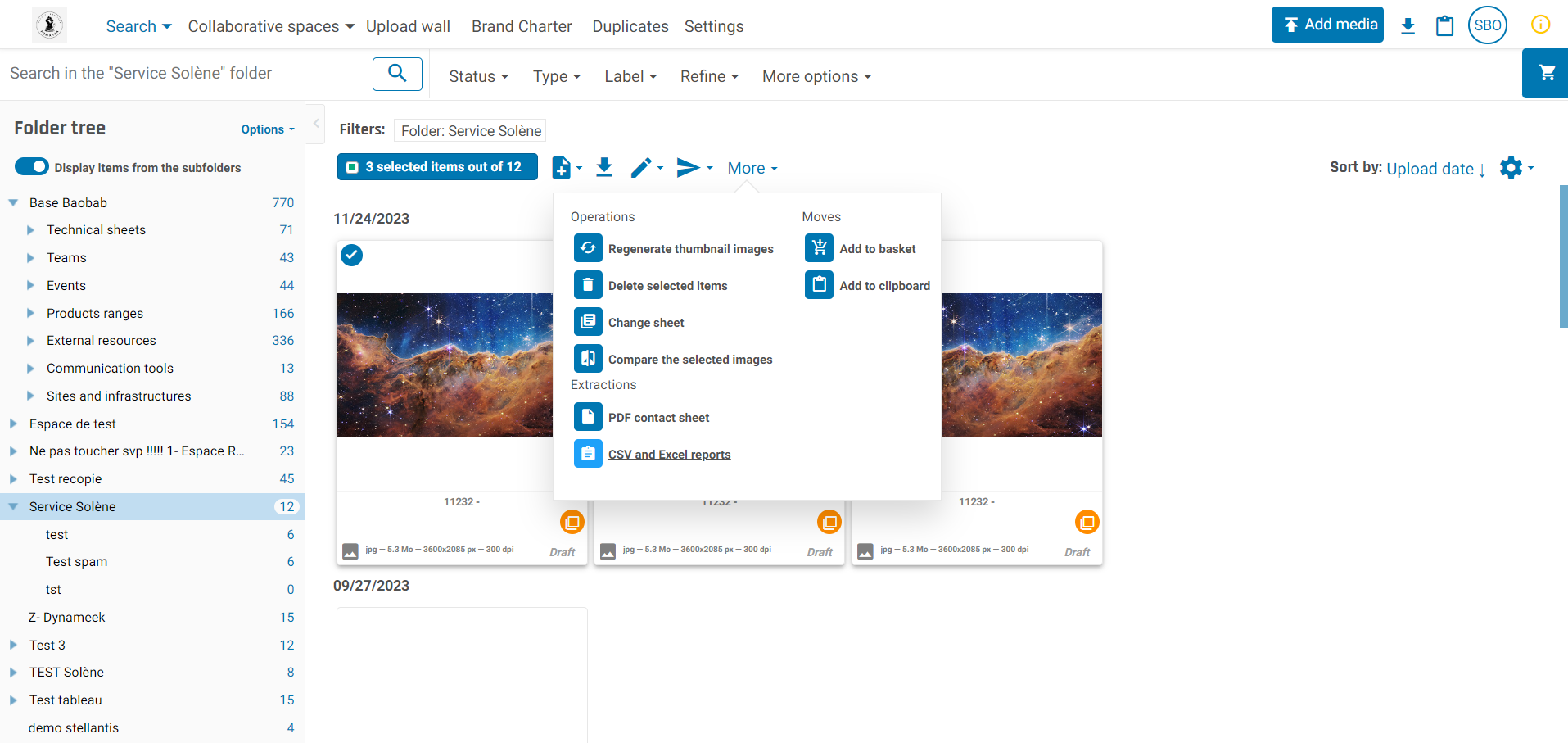Image resolution: width=1568 pixels, height=743 pixels.
Task: Open the first nebula image thumbnail
Action: tap(445, 365)
